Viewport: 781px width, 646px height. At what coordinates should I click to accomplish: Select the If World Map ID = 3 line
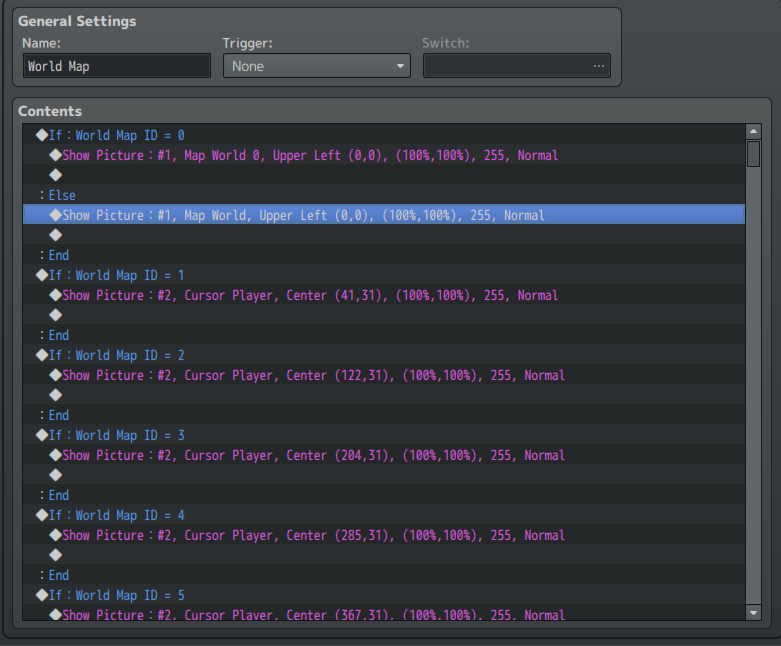(116, 435)
